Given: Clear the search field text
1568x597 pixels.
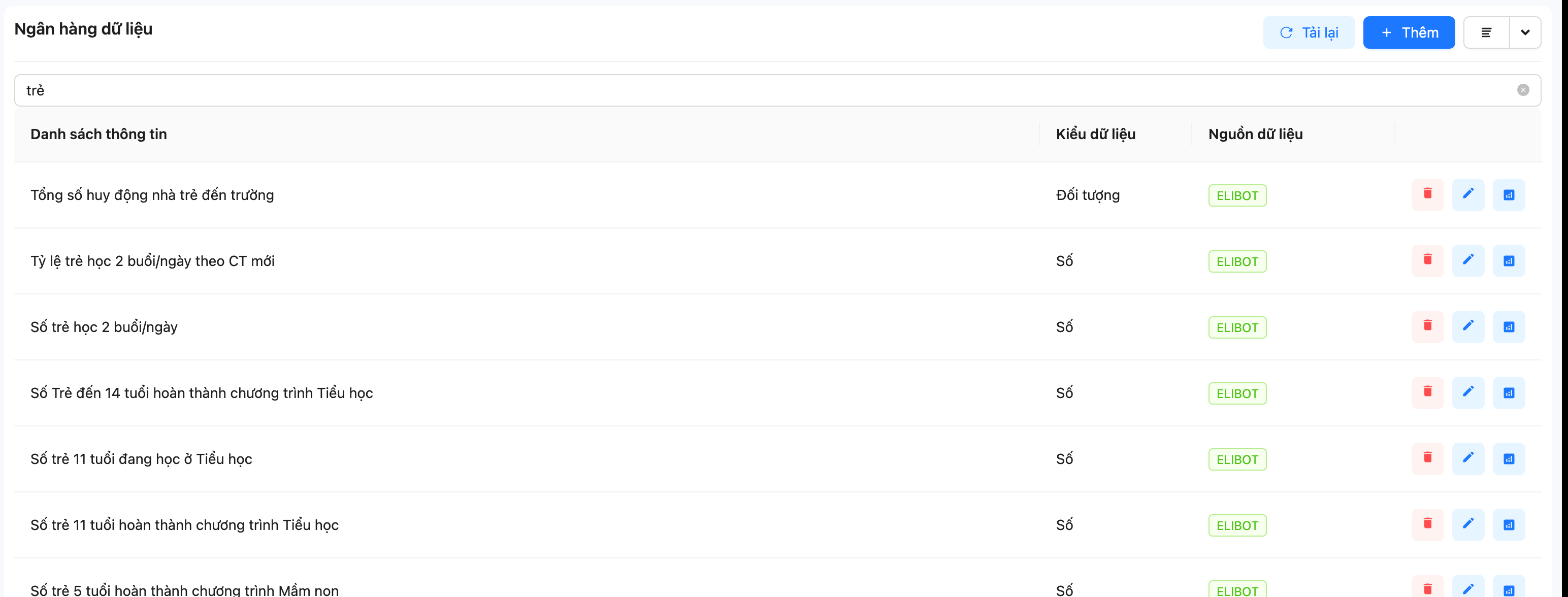Looking at the screenshot, I should pyautogui.click(x=1522, y=90).
